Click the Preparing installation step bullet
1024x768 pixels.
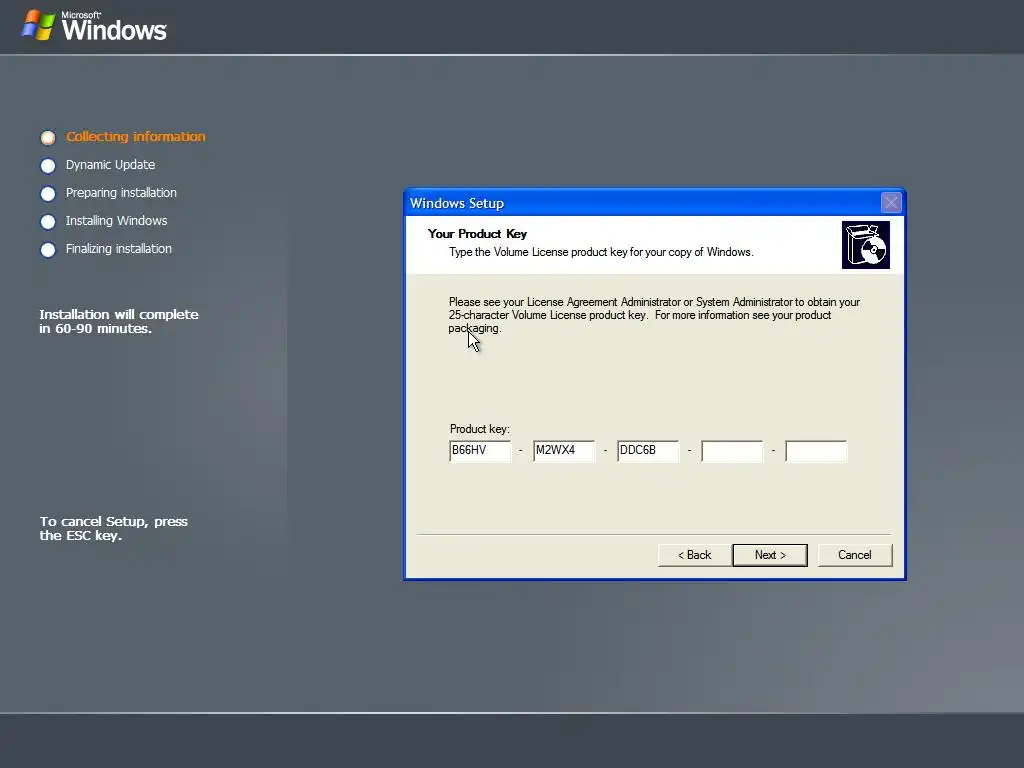tap(48, 194)
